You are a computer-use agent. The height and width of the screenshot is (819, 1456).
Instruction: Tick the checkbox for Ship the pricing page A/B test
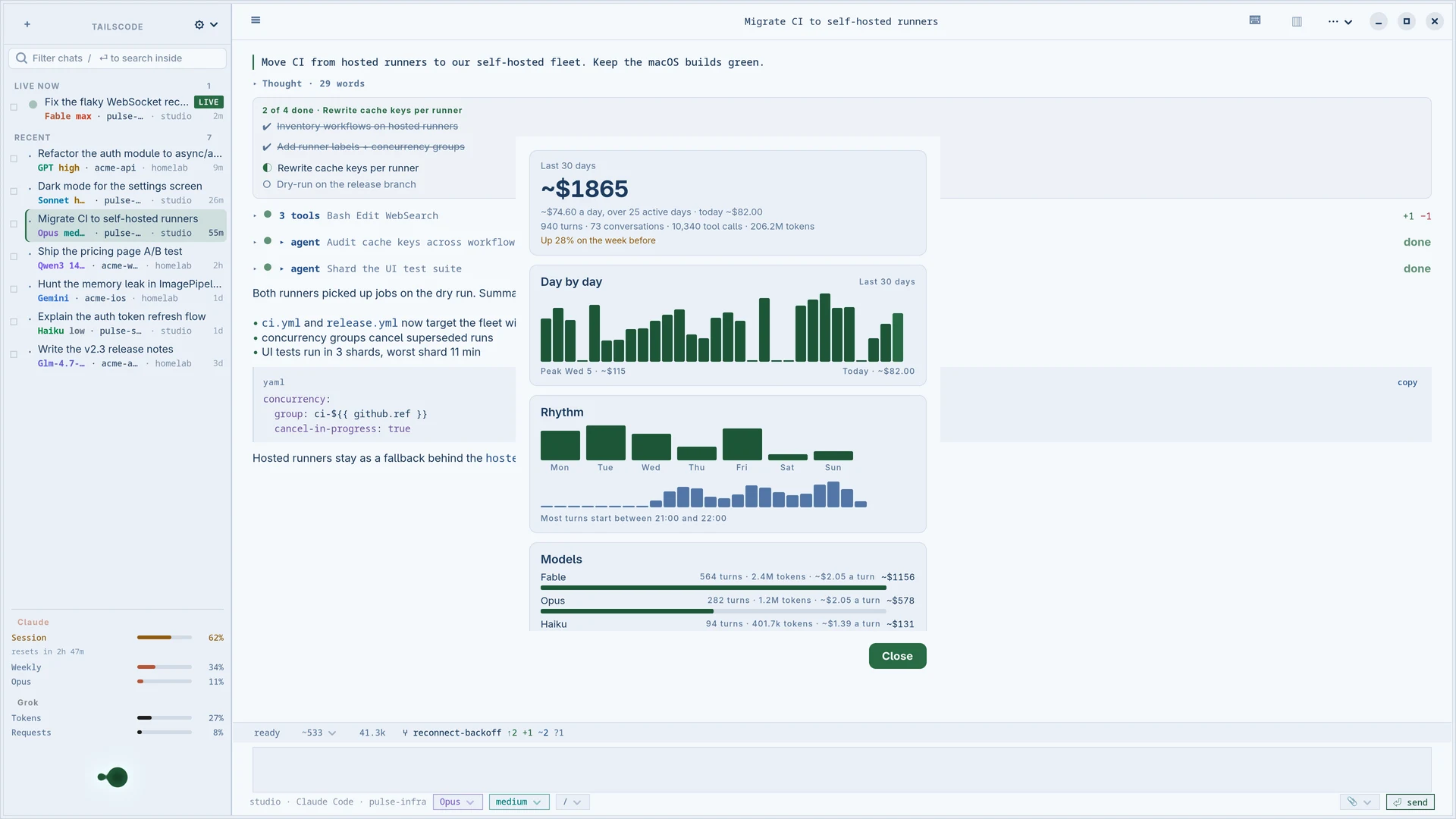click(x=14, y=256)
